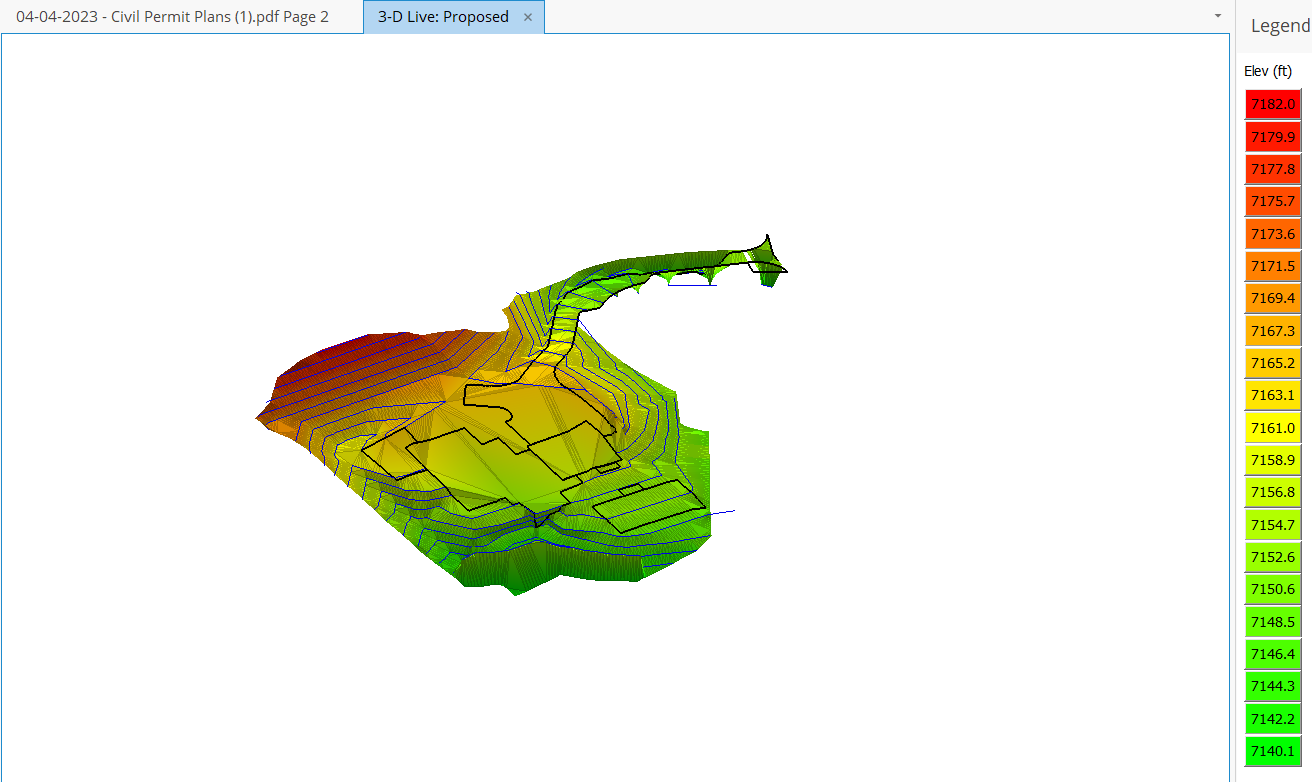Screen dimensions: 1312x782
Task: Click the Legend panel header
Action: click(x=1279, y=26)
